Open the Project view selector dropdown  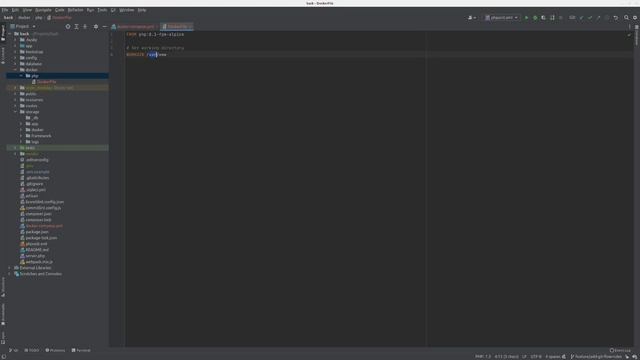pyautogui.click(x=23, y=27)
